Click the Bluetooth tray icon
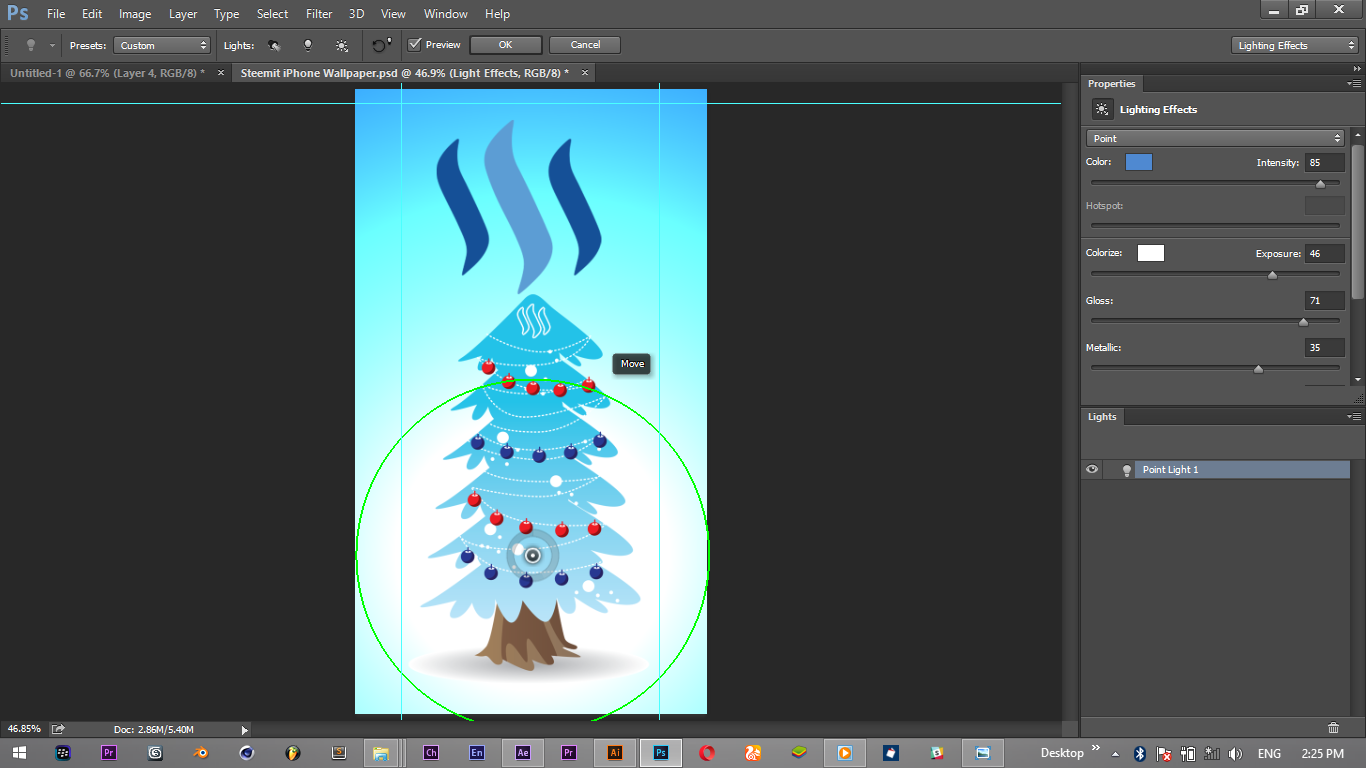 tap(1139, 753)
